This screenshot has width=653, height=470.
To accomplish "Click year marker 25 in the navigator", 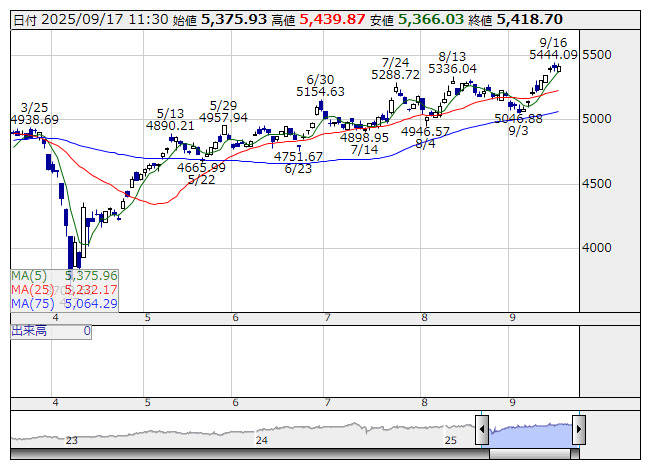I will pos(451,440).
